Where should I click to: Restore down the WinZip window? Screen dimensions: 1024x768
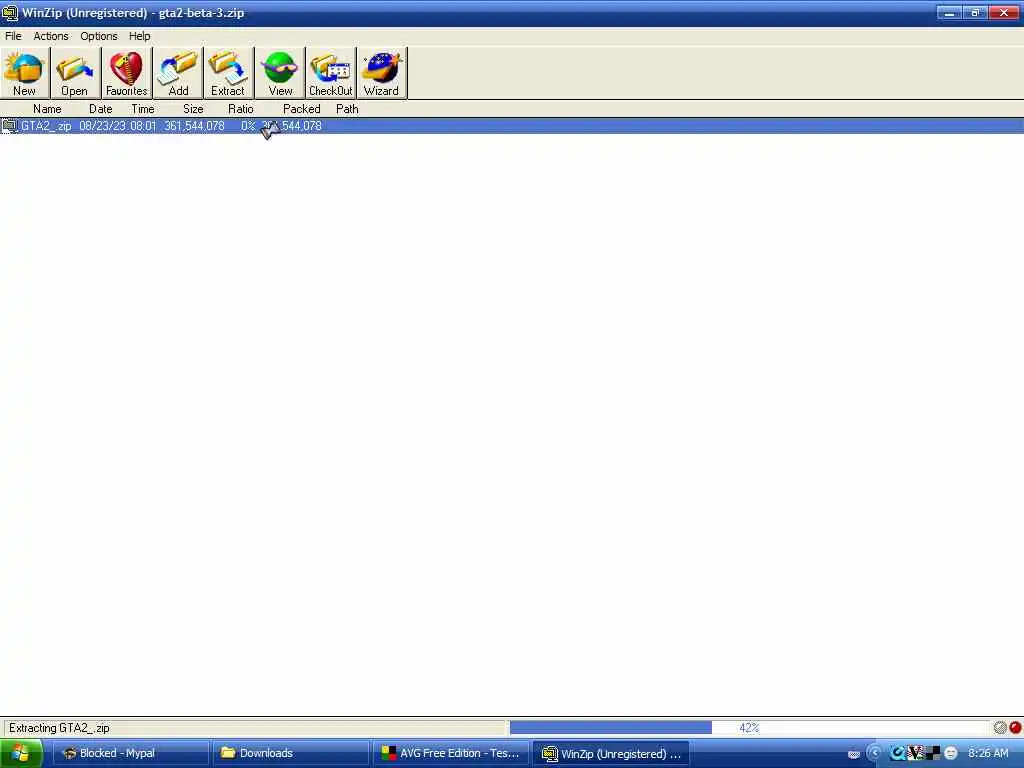pyautogui.click(x=975, y=12)
